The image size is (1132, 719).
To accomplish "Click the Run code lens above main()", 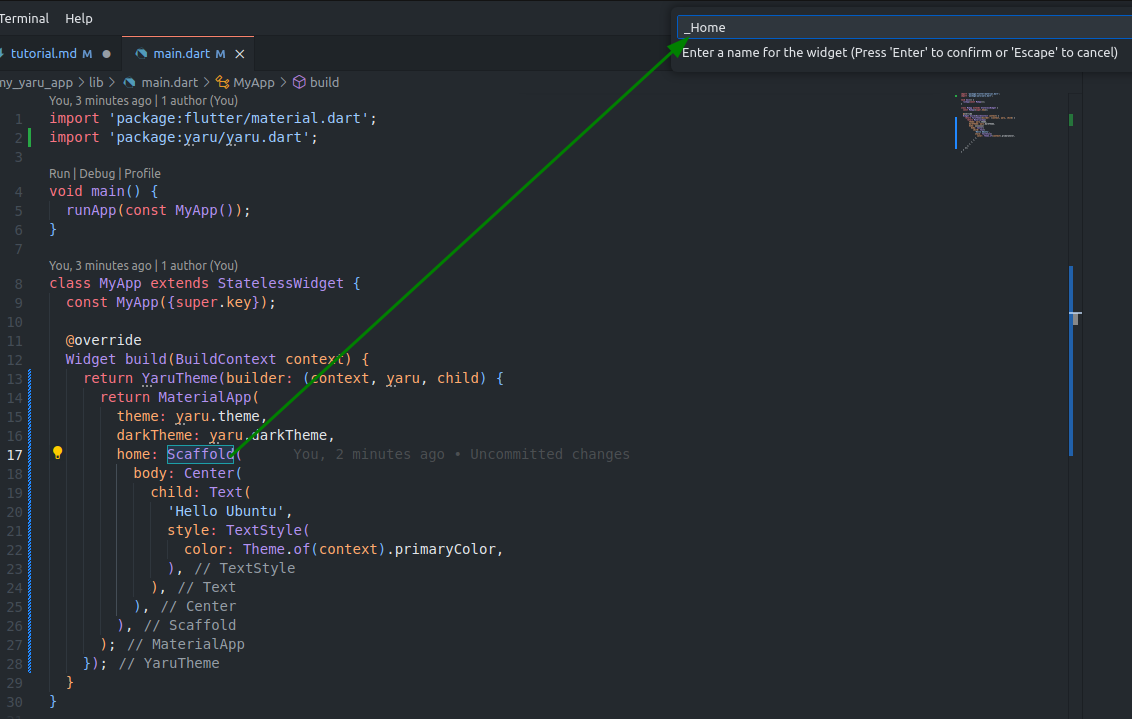I will [x=59, y=173].
